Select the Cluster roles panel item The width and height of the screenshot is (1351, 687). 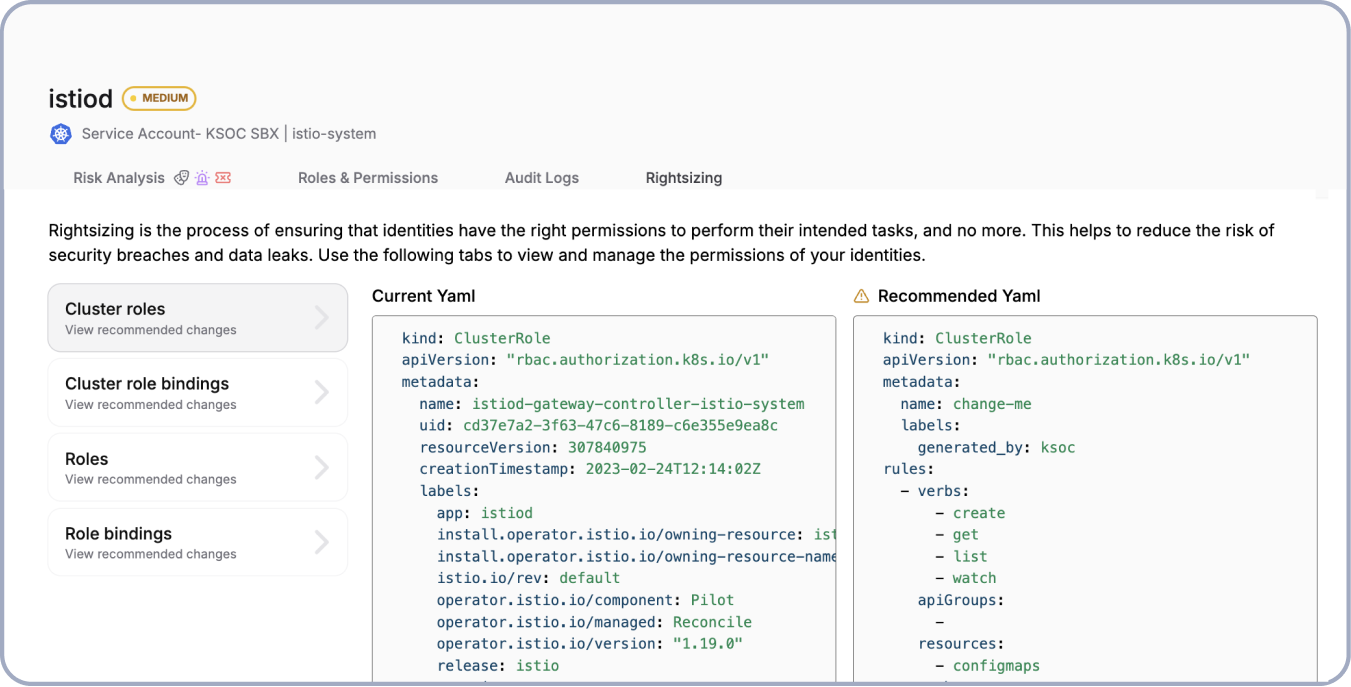coord(115,310)
